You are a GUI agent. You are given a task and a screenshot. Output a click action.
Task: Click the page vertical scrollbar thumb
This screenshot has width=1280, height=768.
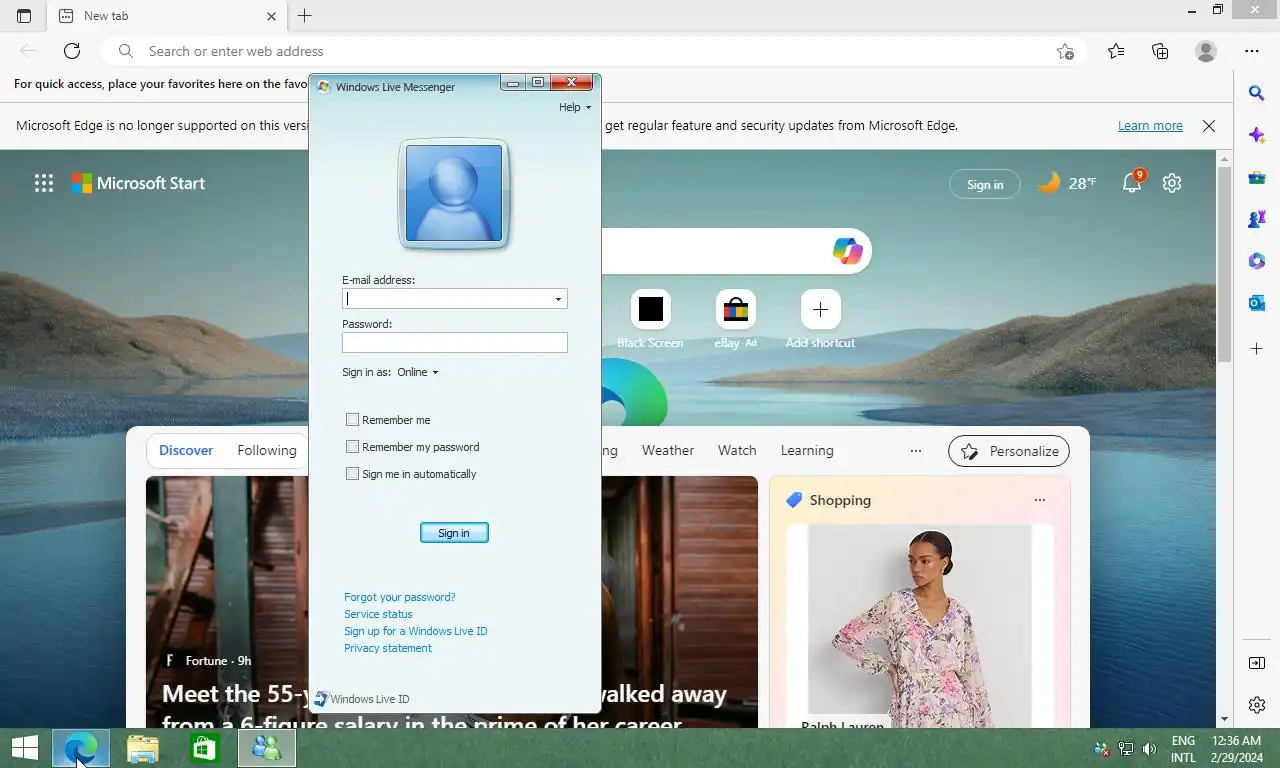point(1224,265)
